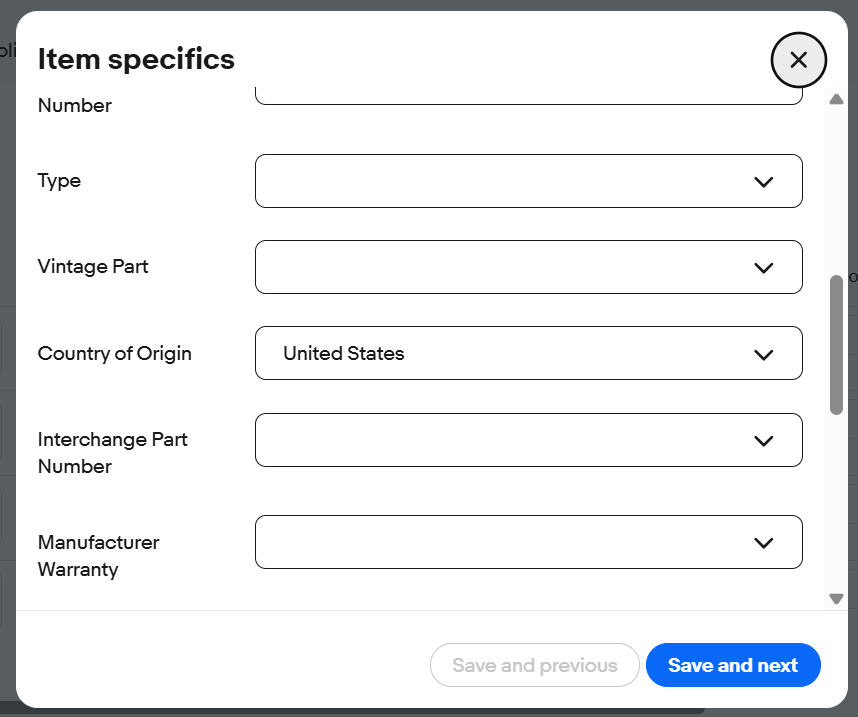Viewport: 858px width, 717px height.
Task: Click the chevron arrow beside United States
Action: tap(763, 354)
